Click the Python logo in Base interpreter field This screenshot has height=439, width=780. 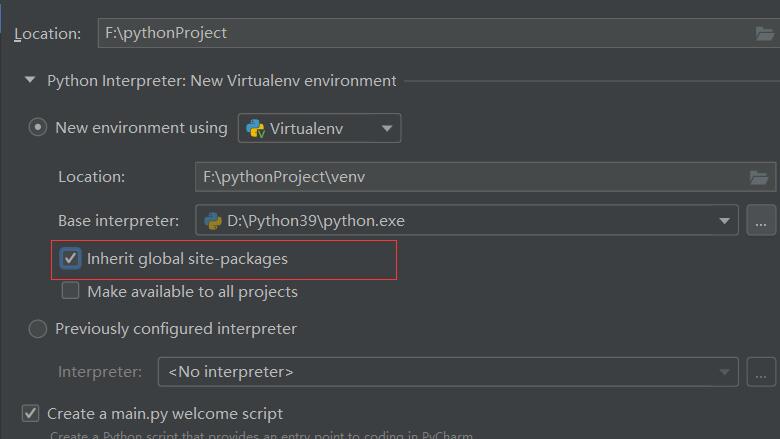[213, 220]
